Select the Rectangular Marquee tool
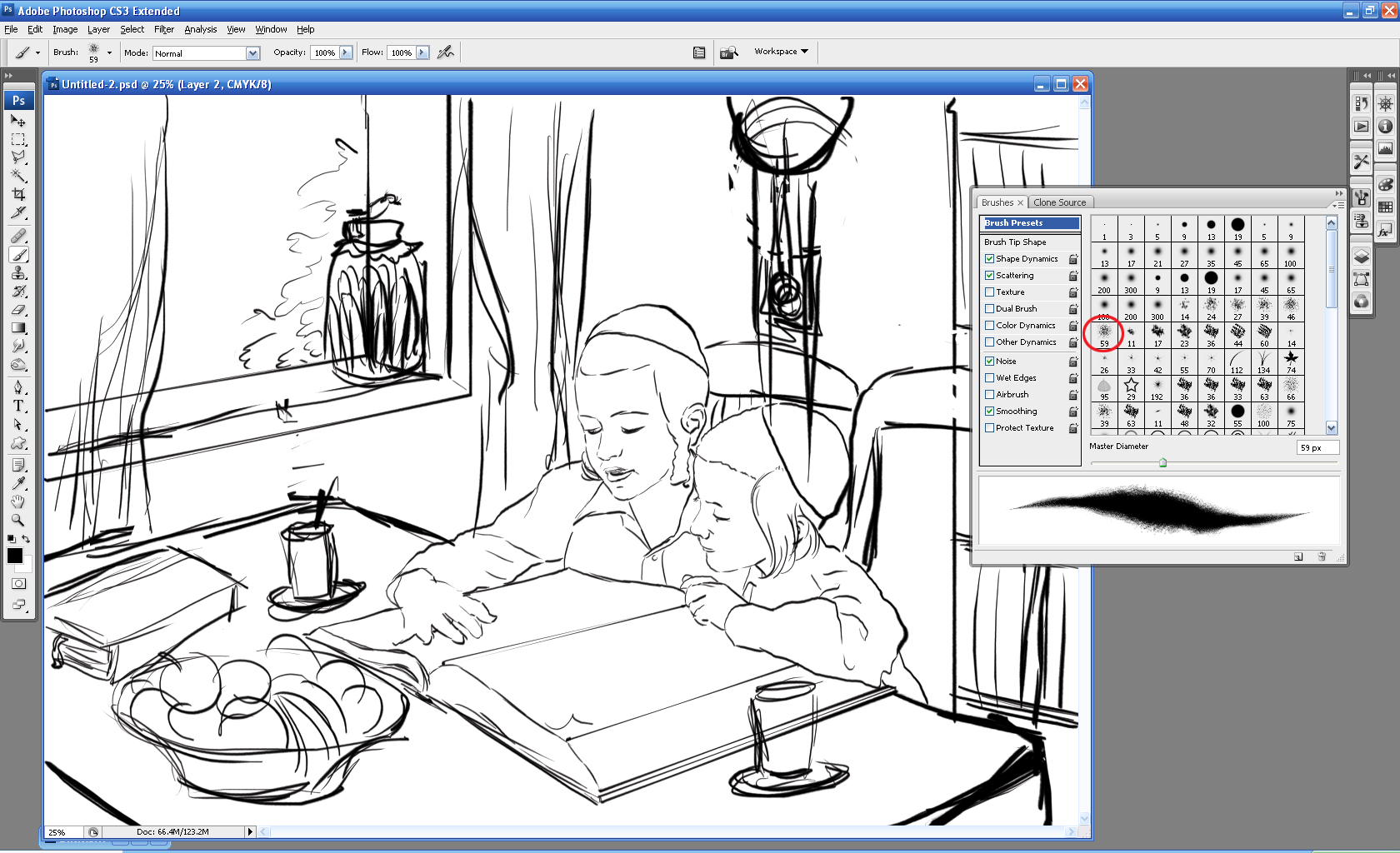Image resolution: width=1400 pixels, height=853 pixels. point(17,139)
